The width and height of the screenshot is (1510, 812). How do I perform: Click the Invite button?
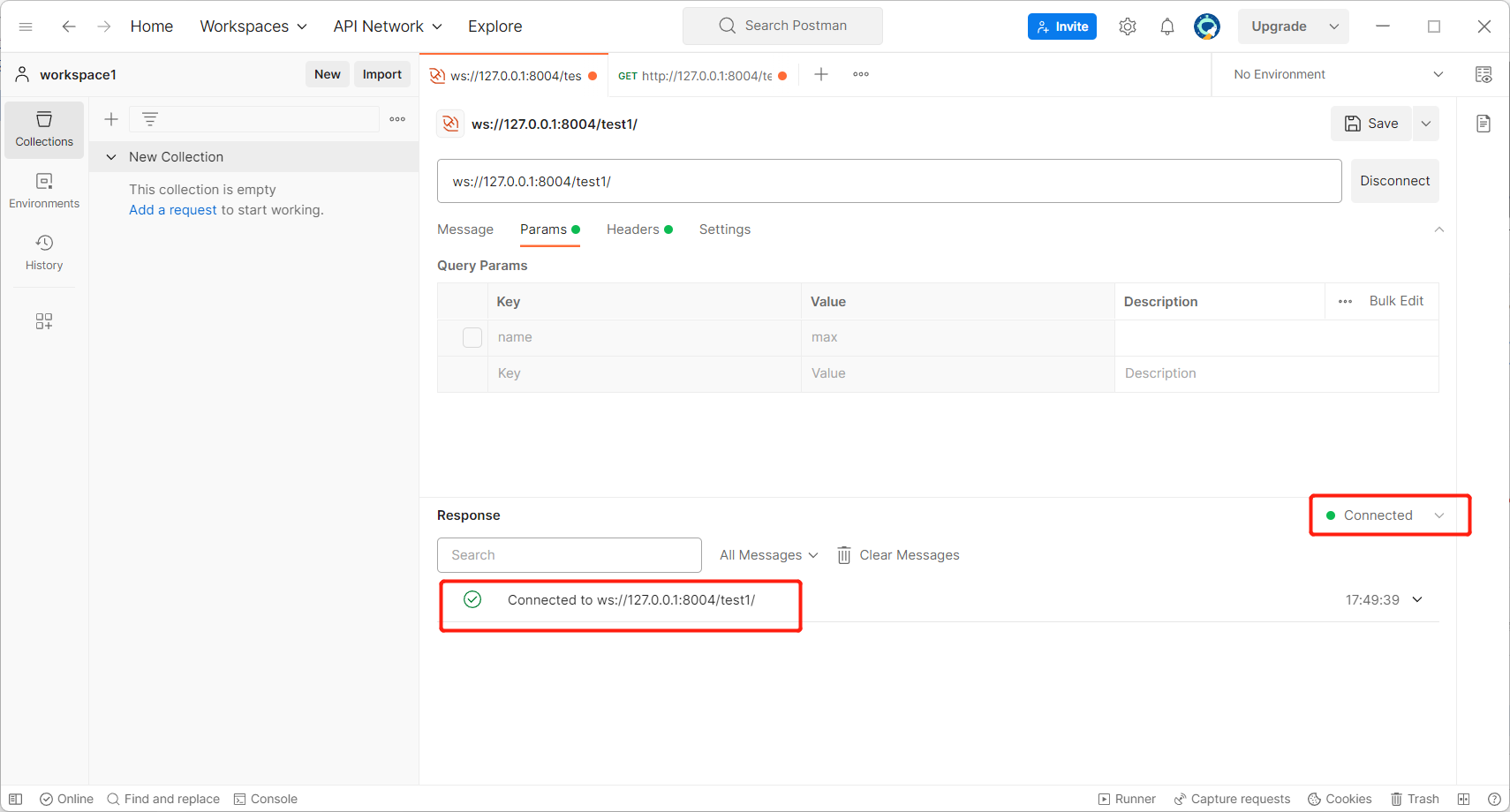tap(1062, 26)
